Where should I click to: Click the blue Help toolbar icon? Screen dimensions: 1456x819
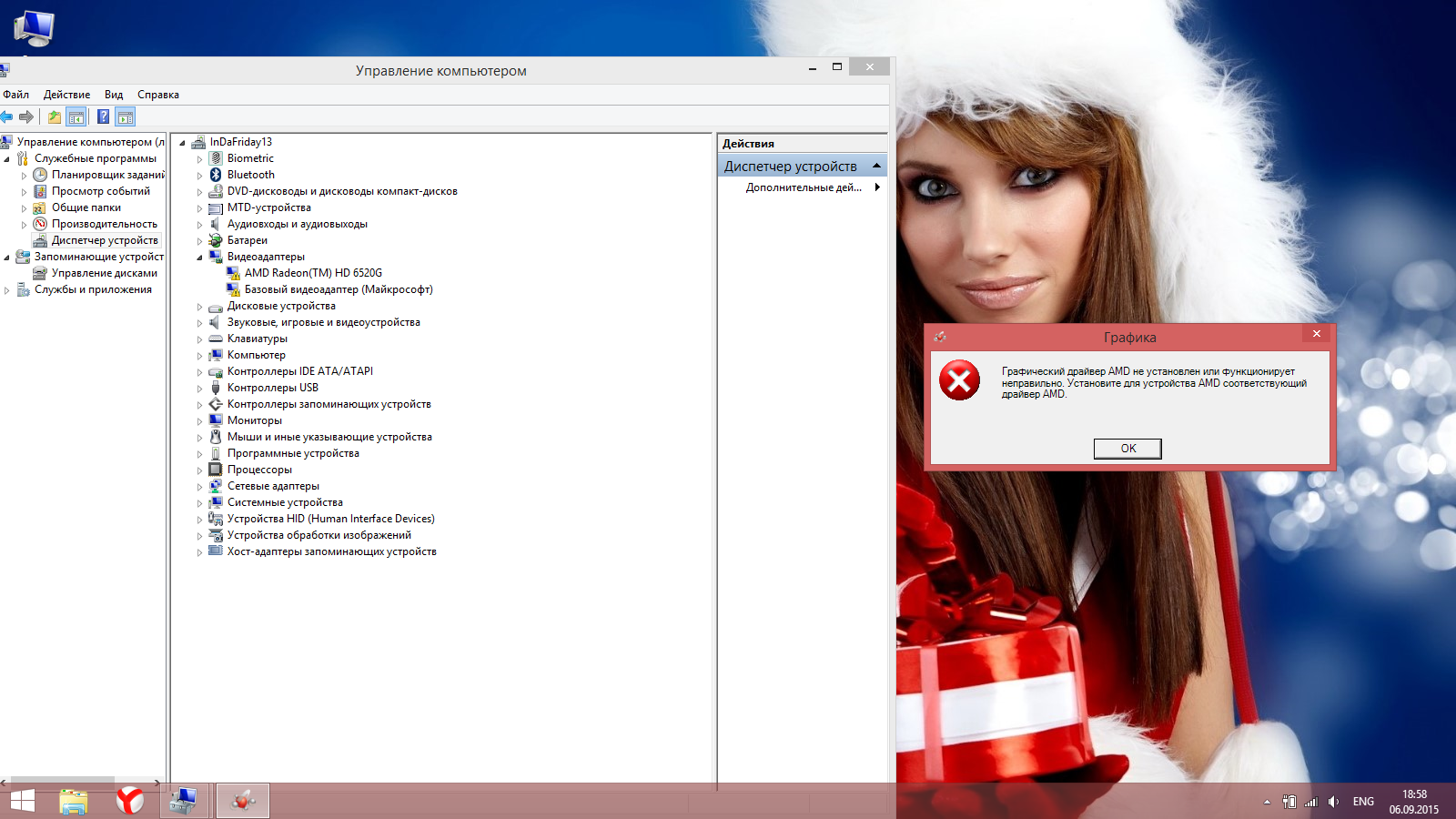click(x=103, y=116)
